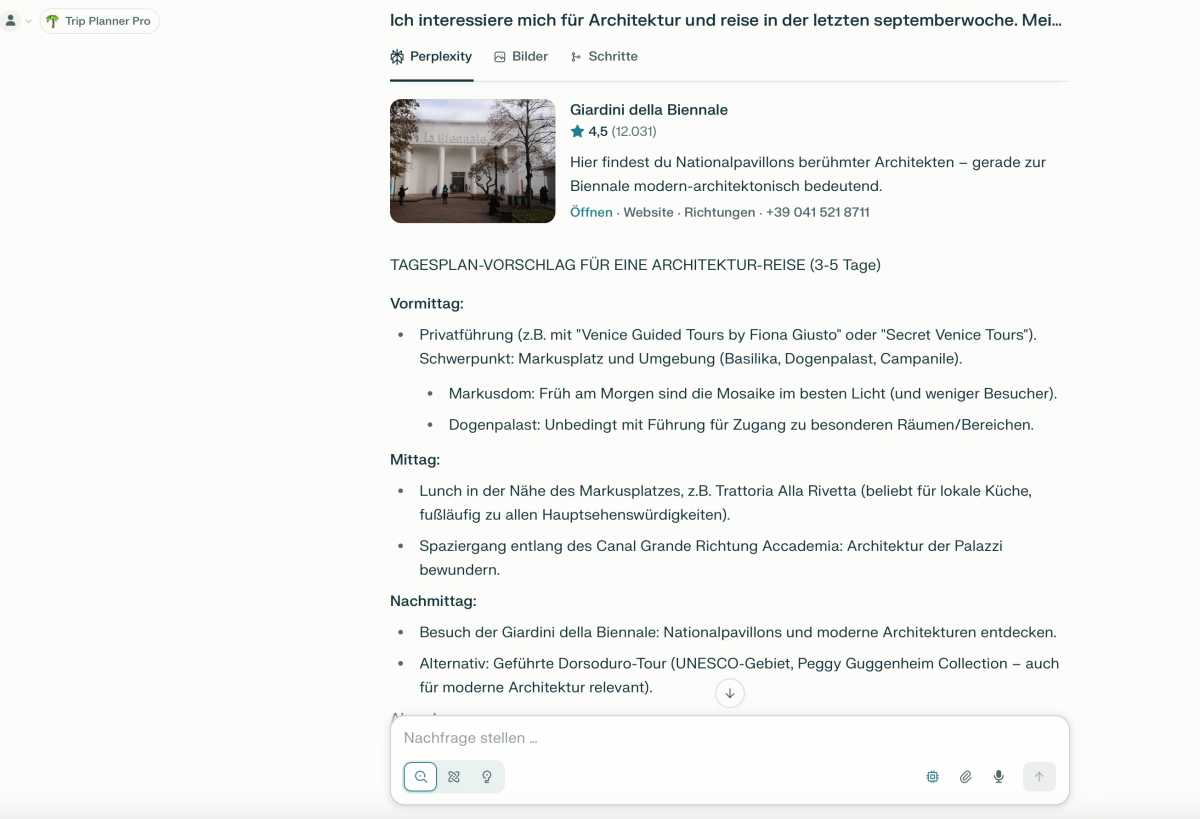Click the Markusdom bullet text
This screenshot has height=819, width=1200.
click(x=753, y=393)
